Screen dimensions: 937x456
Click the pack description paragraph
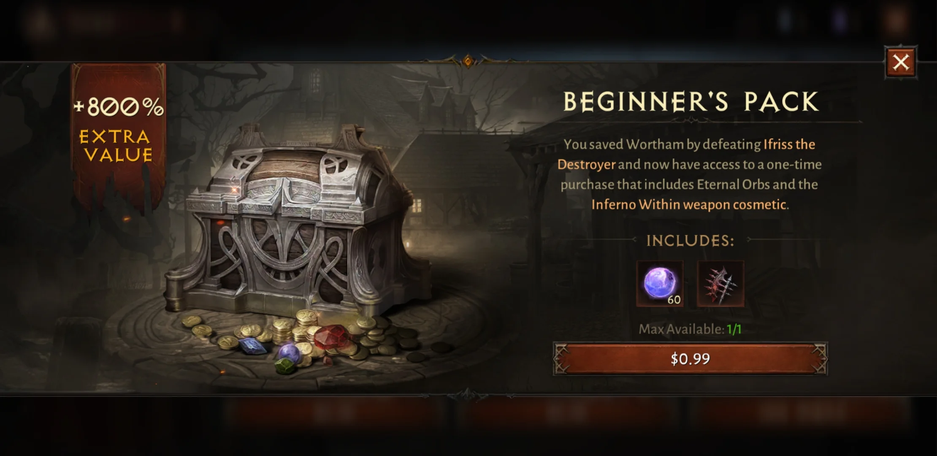tap(690, 175)
